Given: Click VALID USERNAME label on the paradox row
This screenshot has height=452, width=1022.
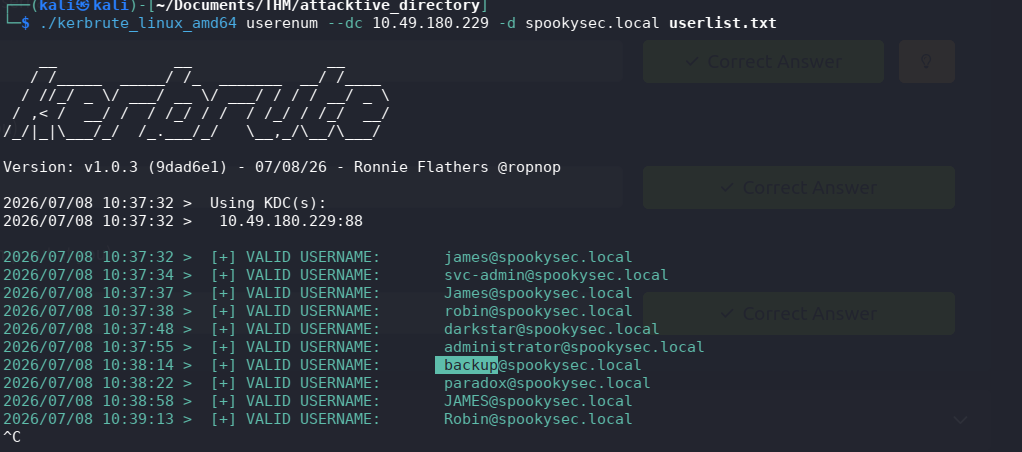Looking at the screenshot, I should click(313, 383).
